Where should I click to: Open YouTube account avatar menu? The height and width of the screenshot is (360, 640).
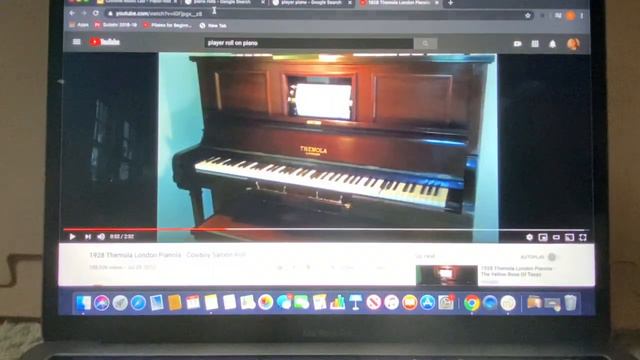coord(573,44)
